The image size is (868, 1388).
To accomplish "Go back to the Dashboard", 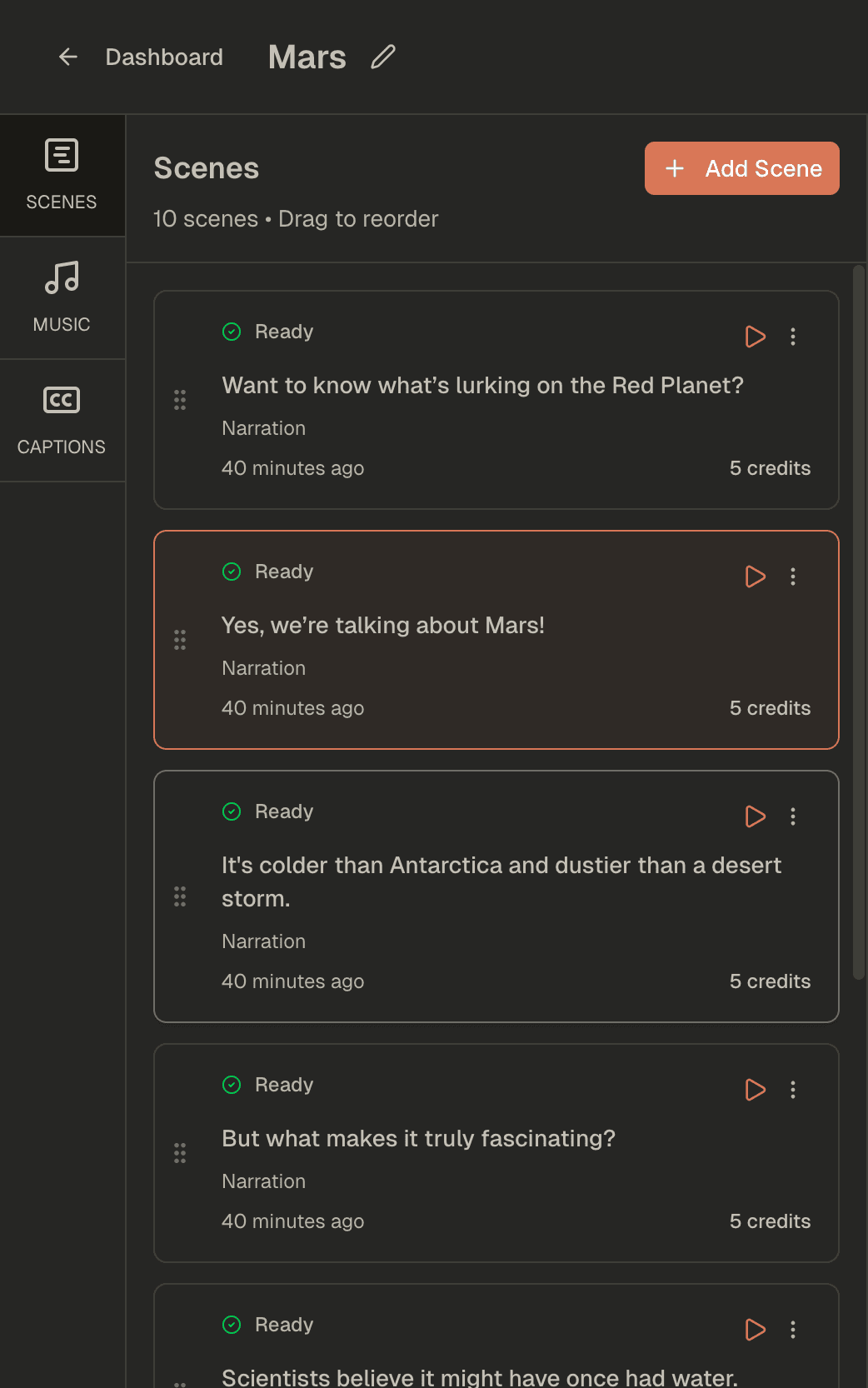I will [x=164, y=57].
